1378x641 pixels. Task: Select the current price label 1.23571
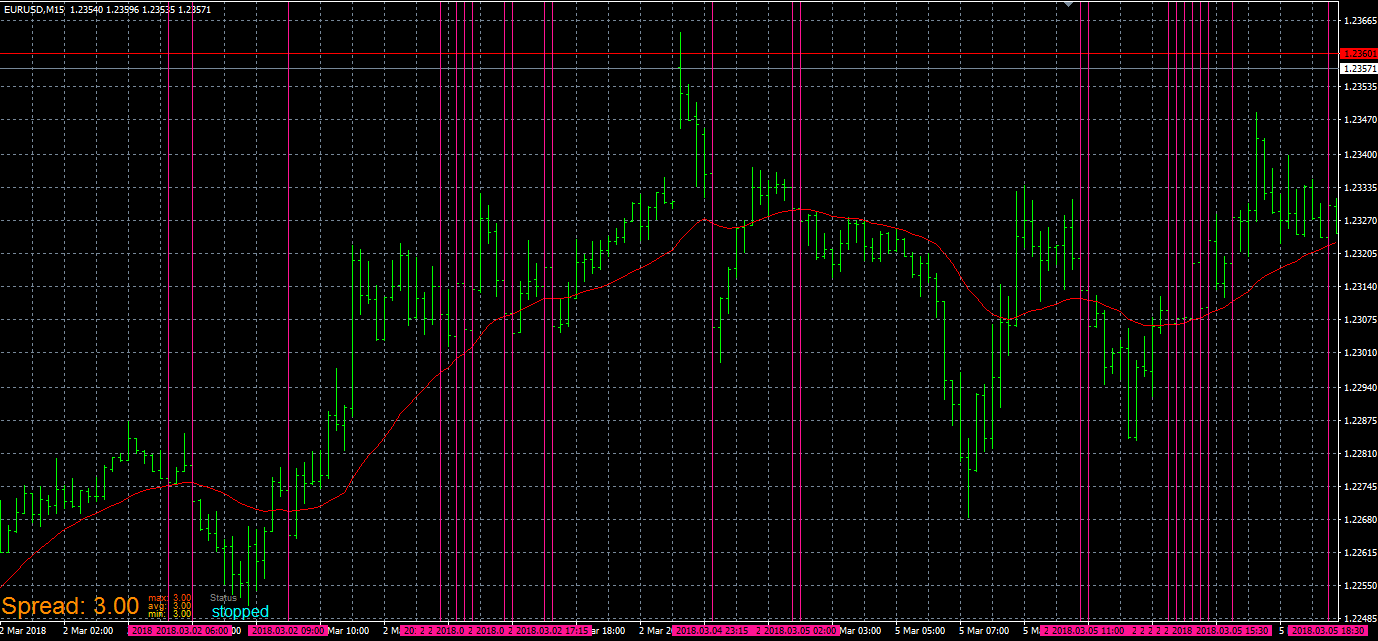pos(1358,68)
